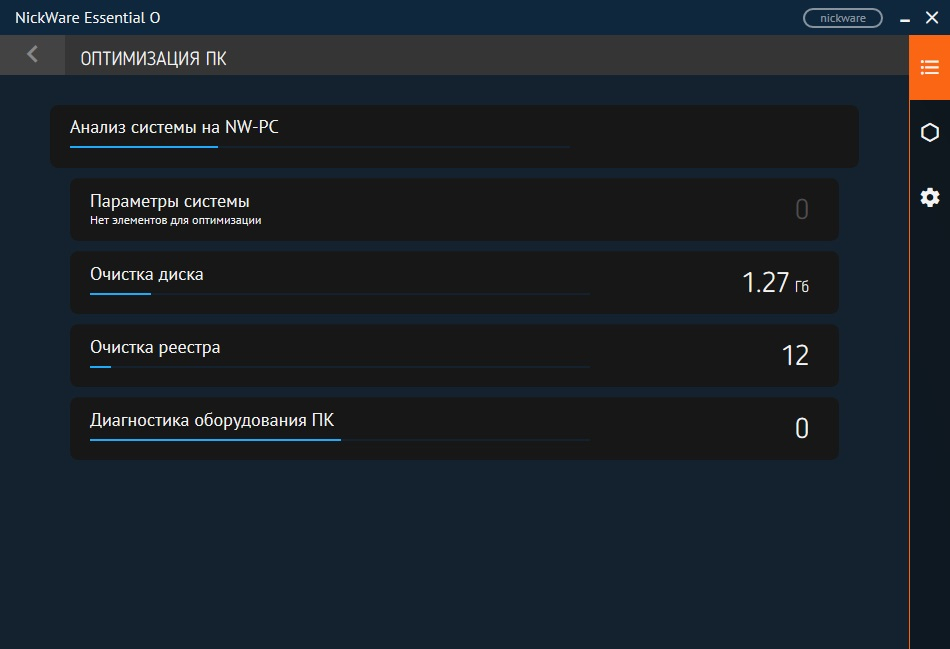Minimize the NickWare window

click(x=905, y=19)
